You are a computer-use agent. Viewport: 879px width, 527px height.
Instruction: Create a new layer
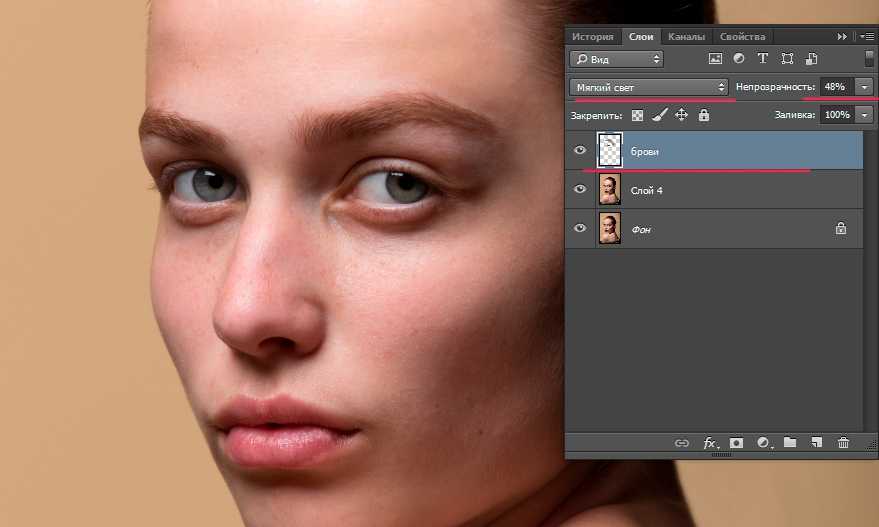point(816,442)
